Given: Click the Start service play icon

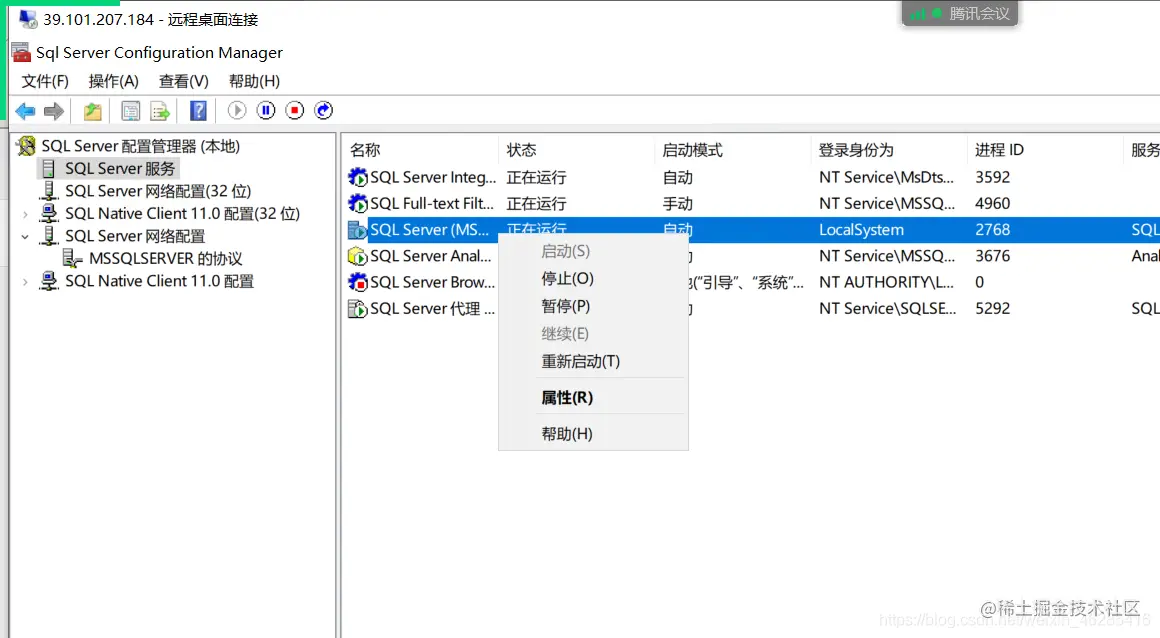Looking at the screenshot, I should pyautogui.click(x=237, y=110).
